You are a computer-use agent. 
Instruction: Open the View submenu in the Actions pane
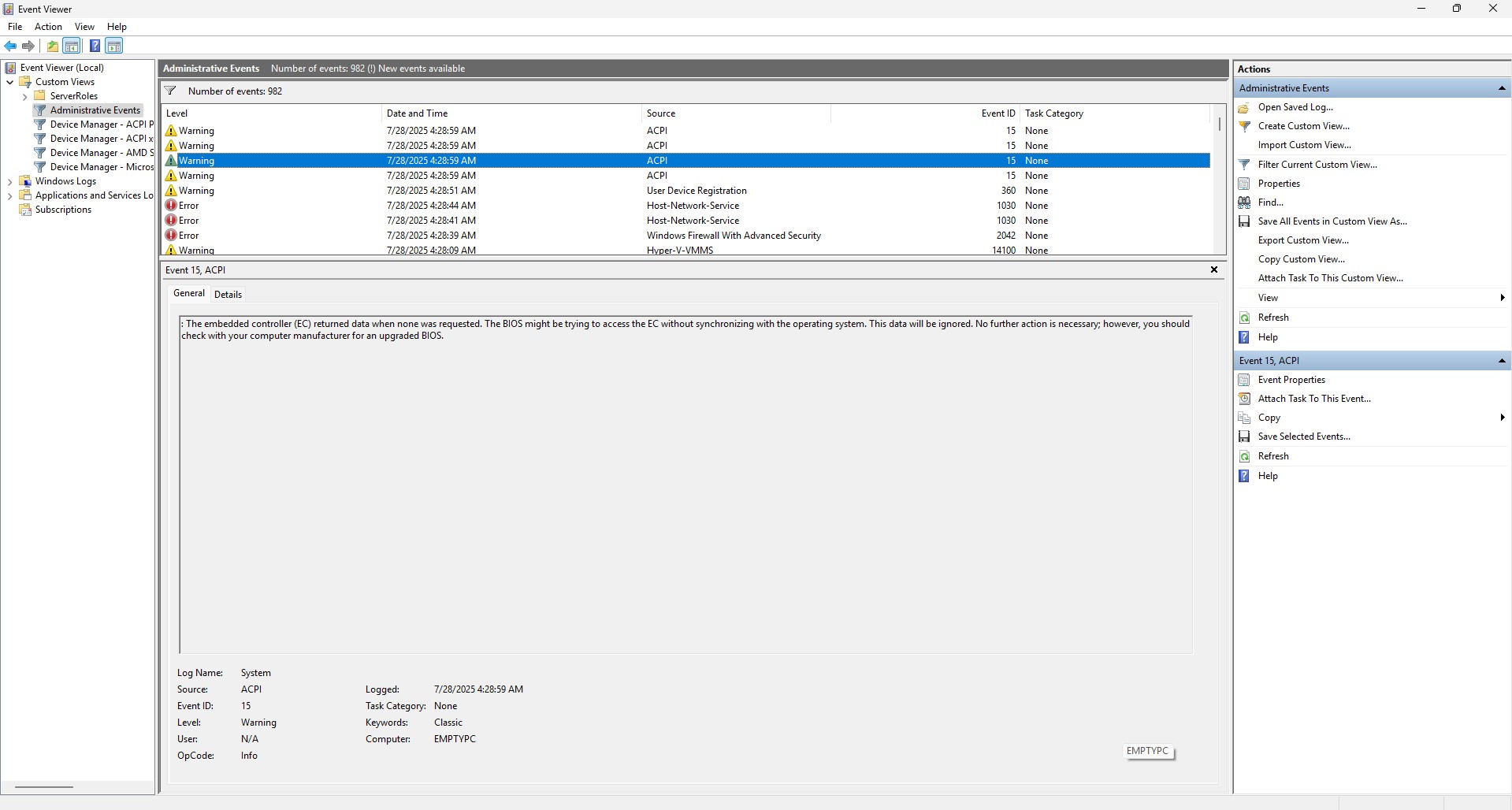tap(1269, 298)
